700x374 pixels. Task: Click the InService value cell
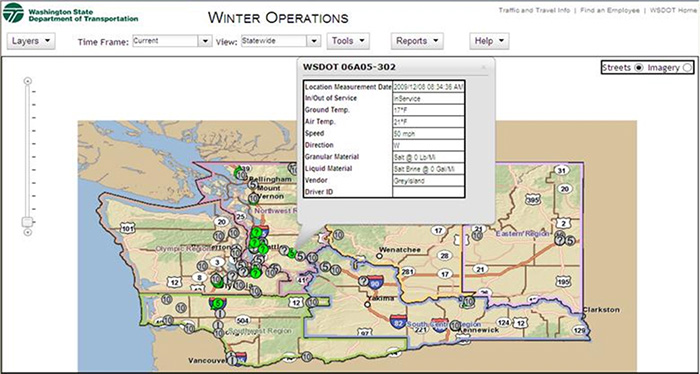pos(429,99)
